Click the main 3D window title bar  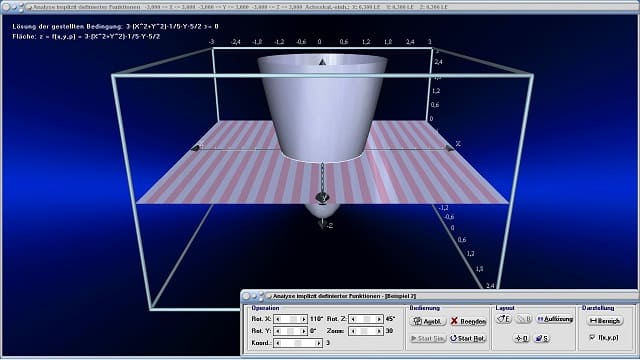coord(320,7)
